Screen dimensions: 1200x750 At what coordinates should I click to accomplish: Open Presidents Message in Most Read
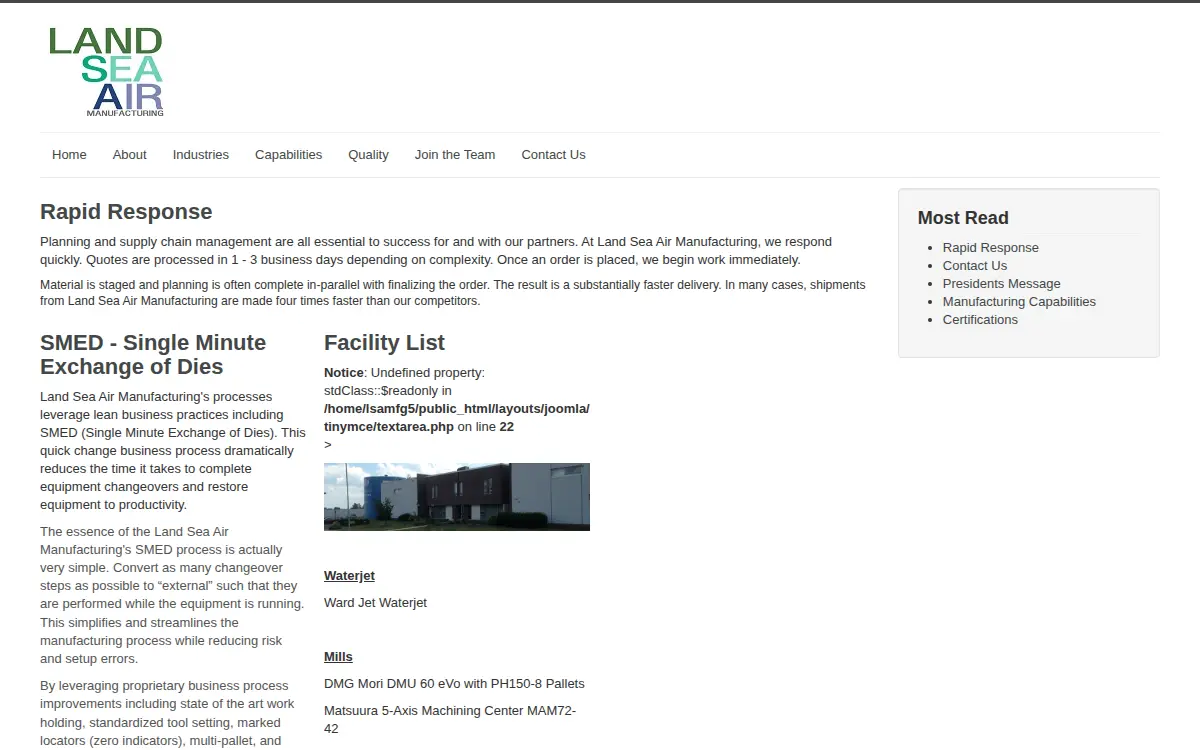point(1001,284)
